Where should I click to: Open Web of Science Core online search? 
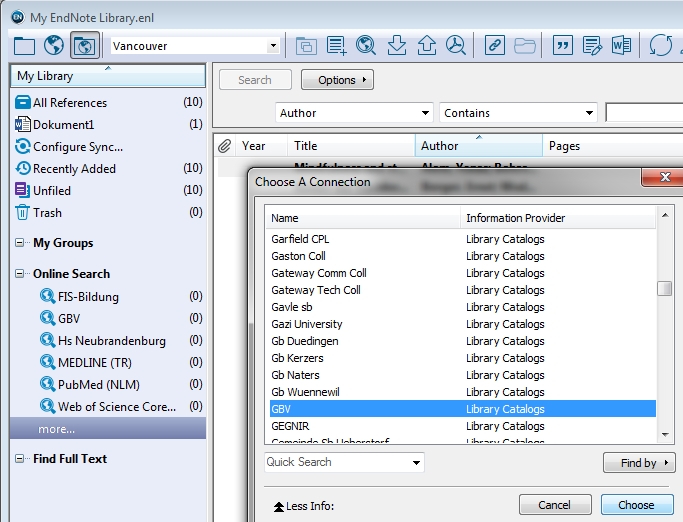121,407
